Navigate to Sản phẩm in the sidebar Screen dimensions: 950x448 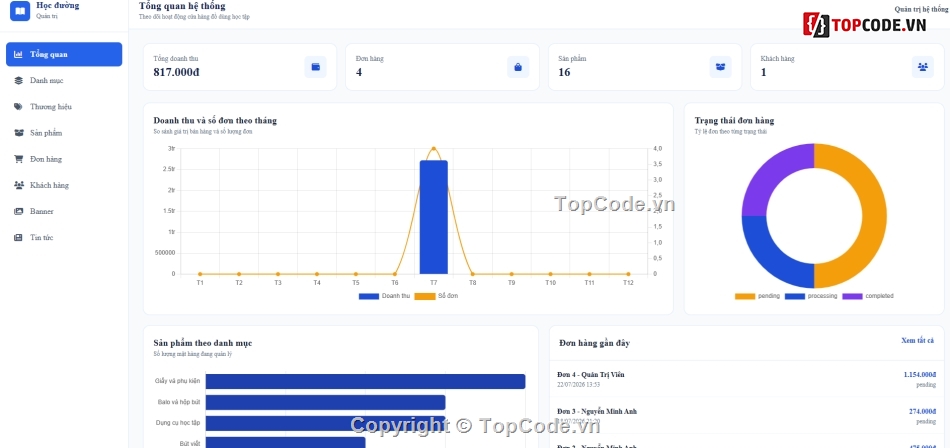(64, 133)
